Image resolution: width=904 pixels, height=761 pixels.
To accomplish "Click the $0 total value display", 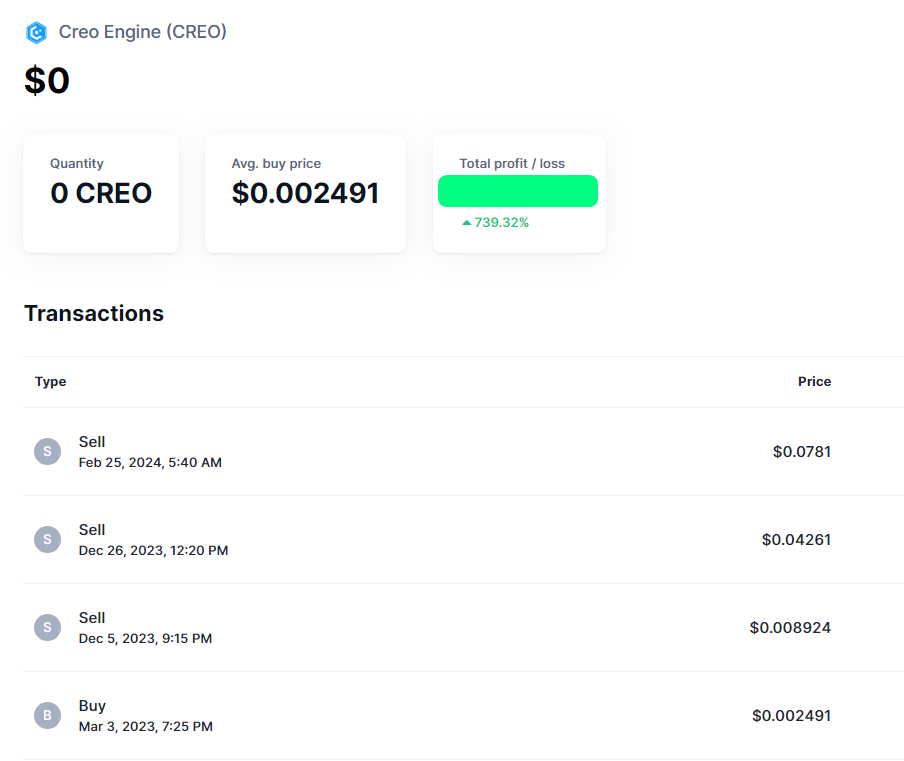I will coord(46,80).
